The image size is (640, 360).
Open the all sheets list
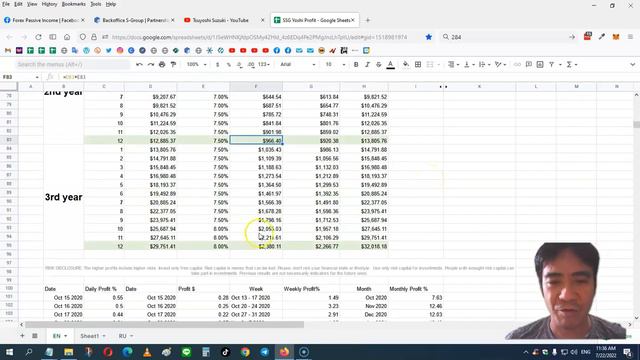click(x=35, y=336)
